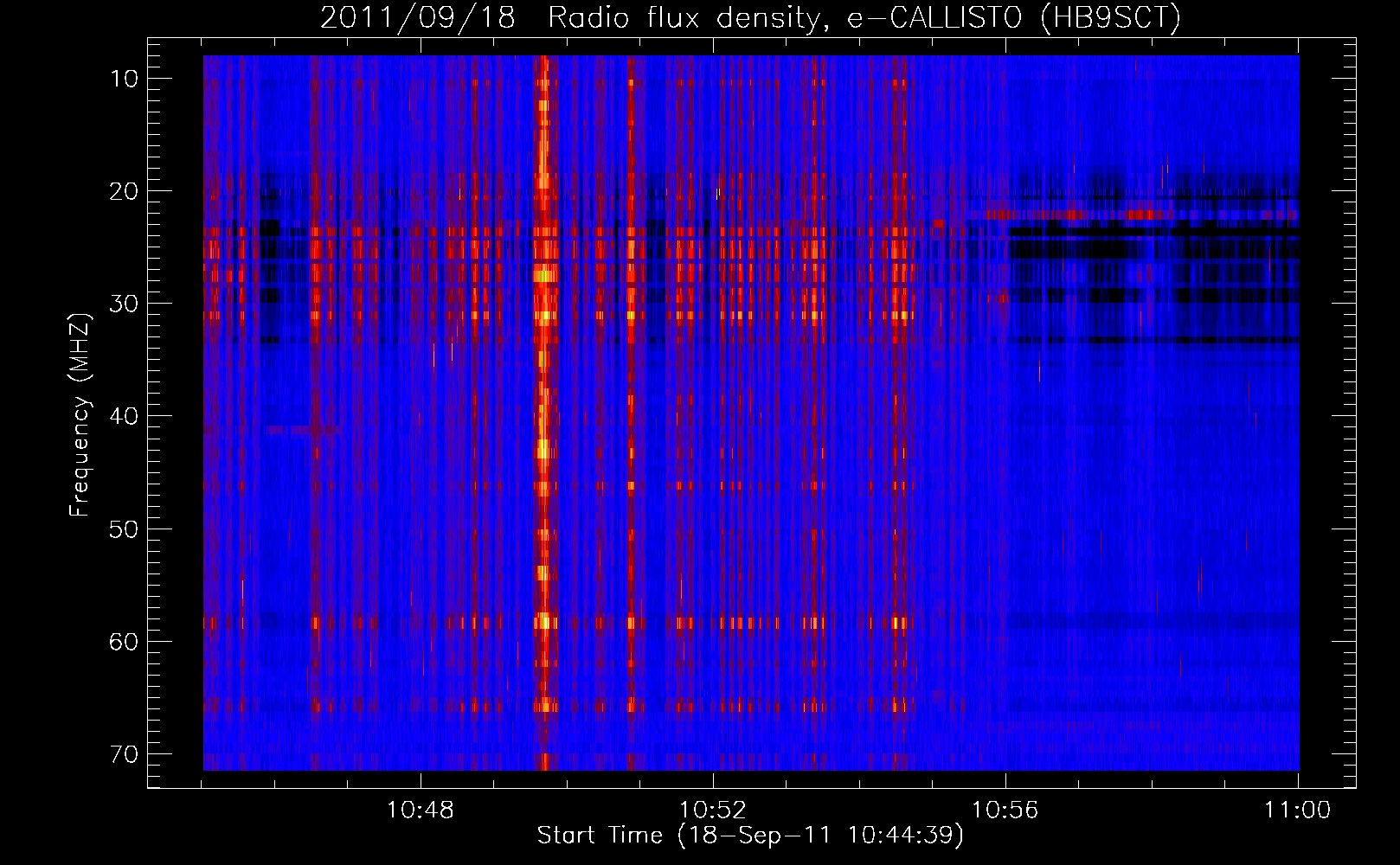This screenshot has width=1400, height=865.
Task: Select the 10:56 time tick label
Action: coord(1005,811)
